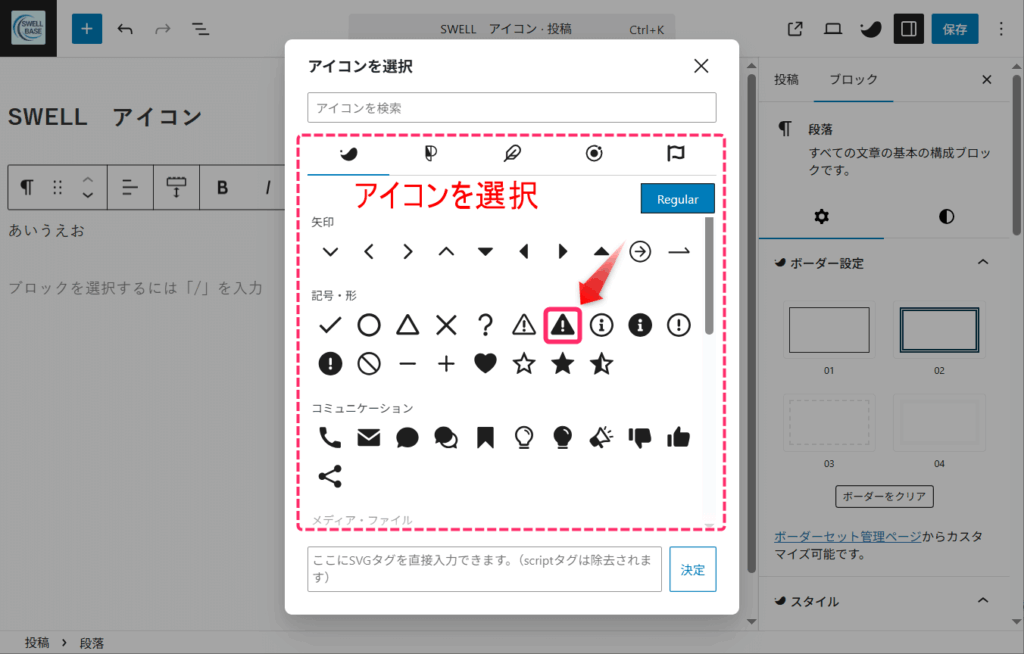
Task: Select the chevron-down arrow icon
Action: 330,252
